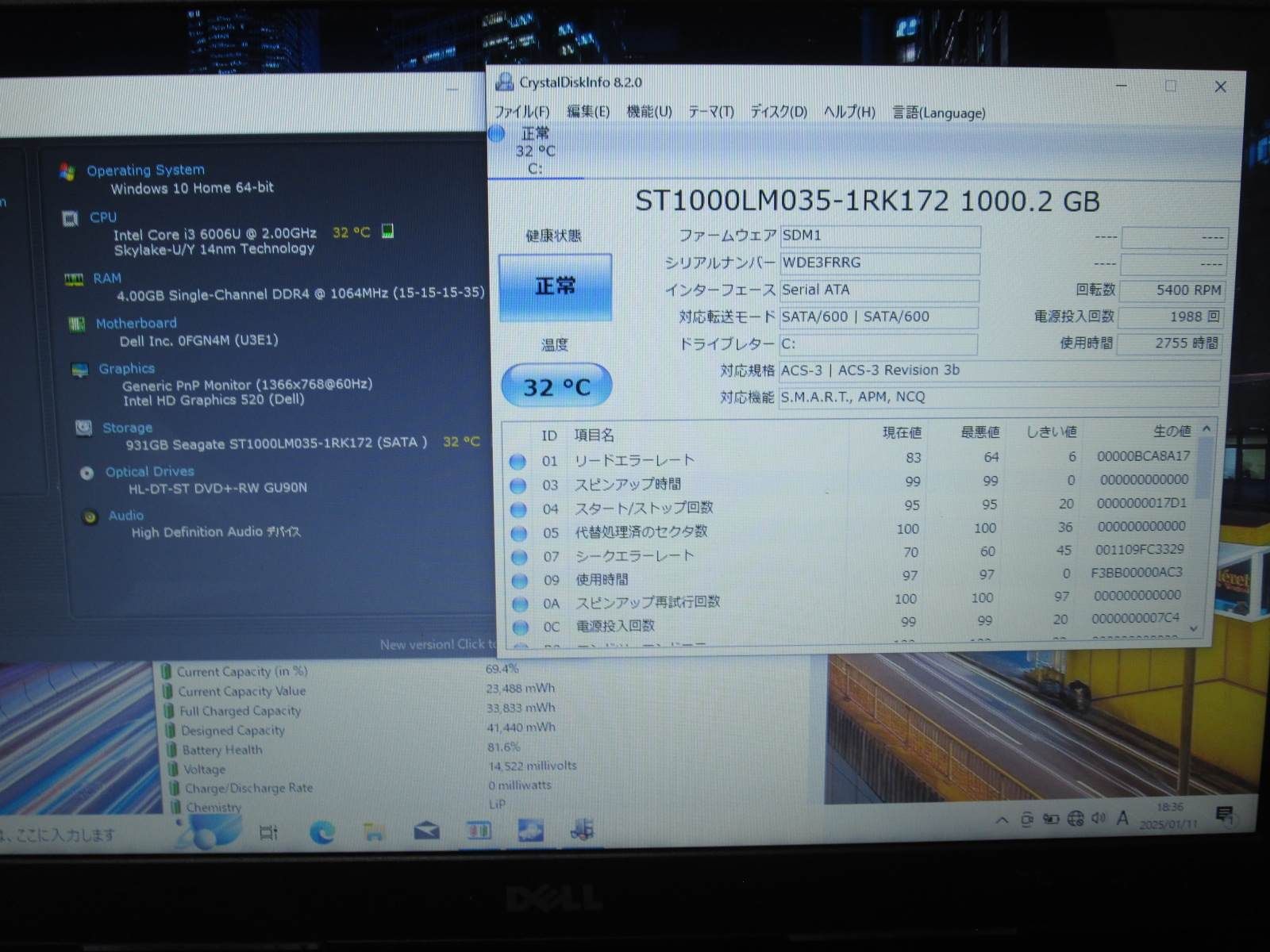The width and height of the screenshot is (1270, 952).
Task: Click the Storage drive icon in Speccy
Action: click(83, 428)
